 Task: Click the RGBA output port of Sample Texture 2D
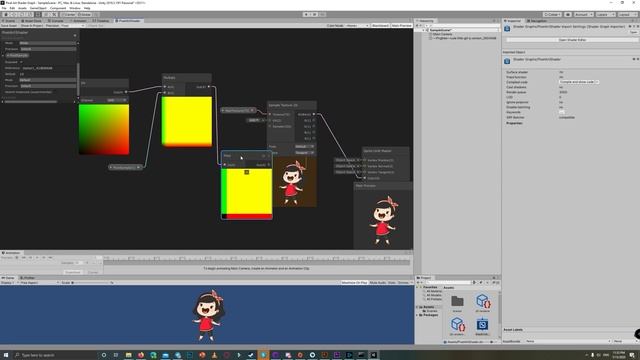(314, 114)
